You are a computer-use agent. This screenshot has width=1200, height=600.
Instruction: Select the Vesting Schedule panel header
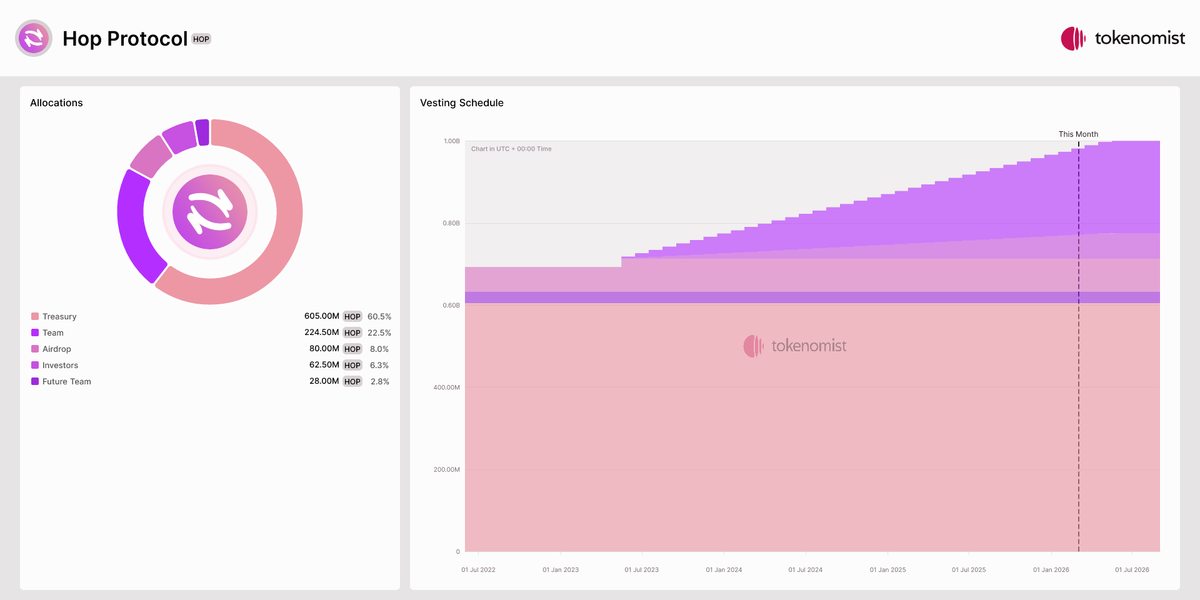(x=460, y=102)
